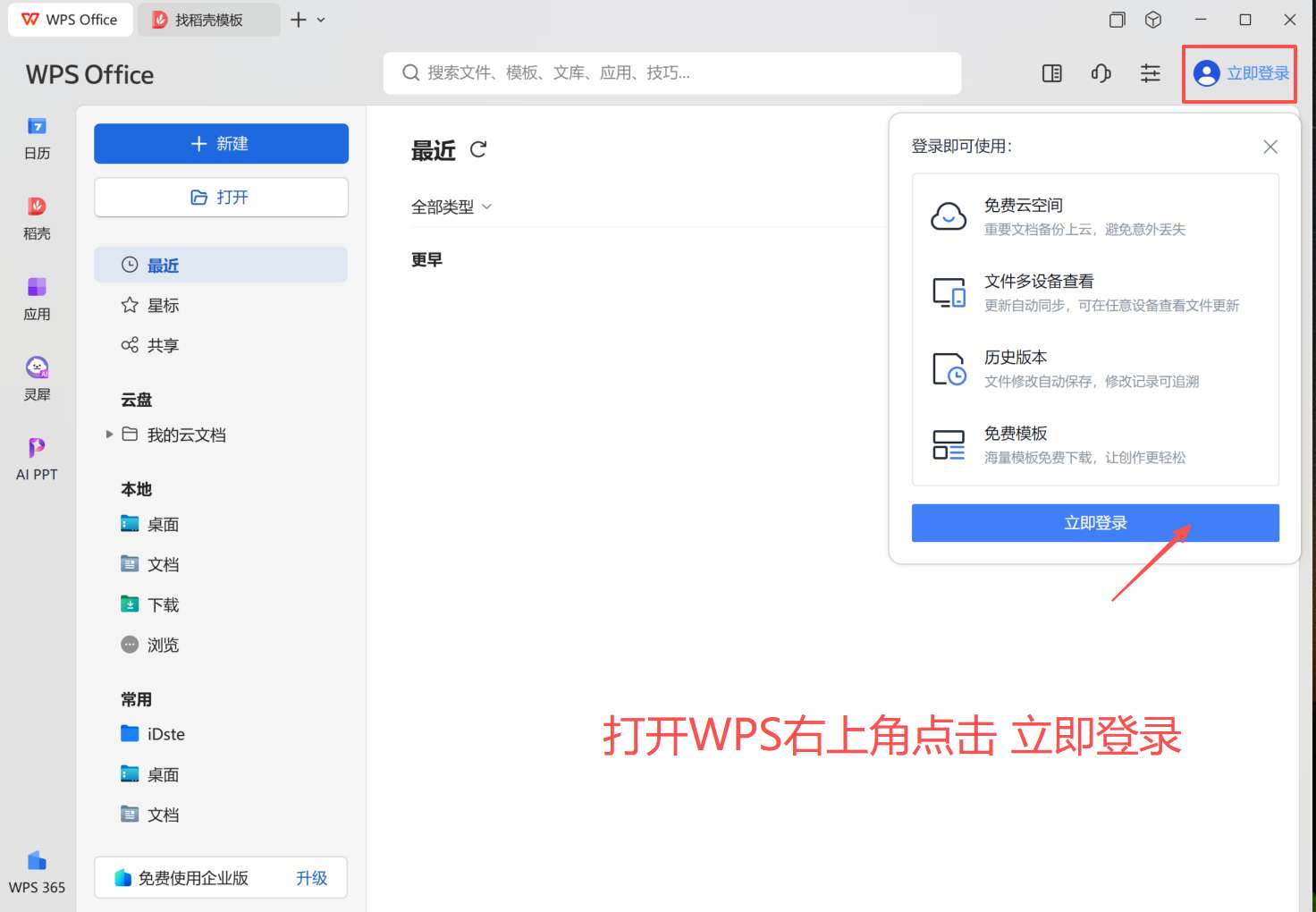This screenshot has height=912, width=1316.
Task: Launch the Lingxi (灵犀) AI assistant icon
Action: point(37,379)
